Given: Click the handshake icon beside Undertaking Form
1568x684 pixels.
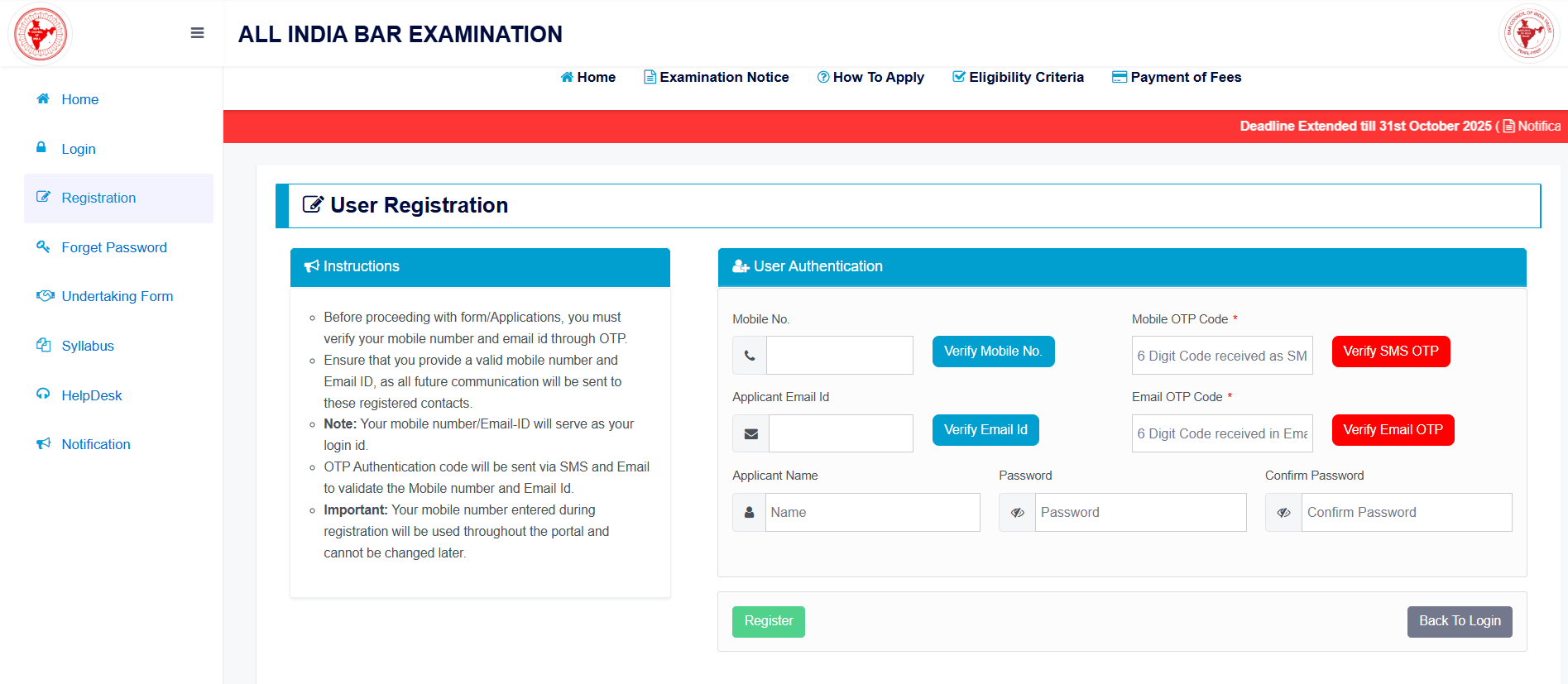Looking at the screenshot, I should (x=45, y=295).
